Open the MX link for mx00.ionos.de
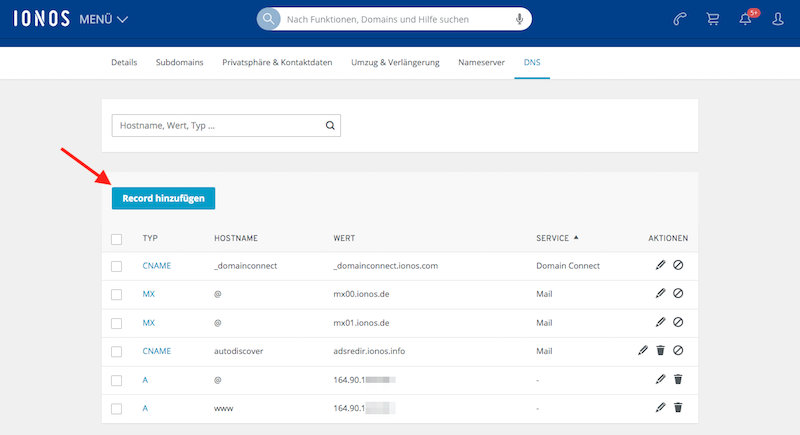Image resolution: width=800 pixels, height=435 pixels. 148,294
